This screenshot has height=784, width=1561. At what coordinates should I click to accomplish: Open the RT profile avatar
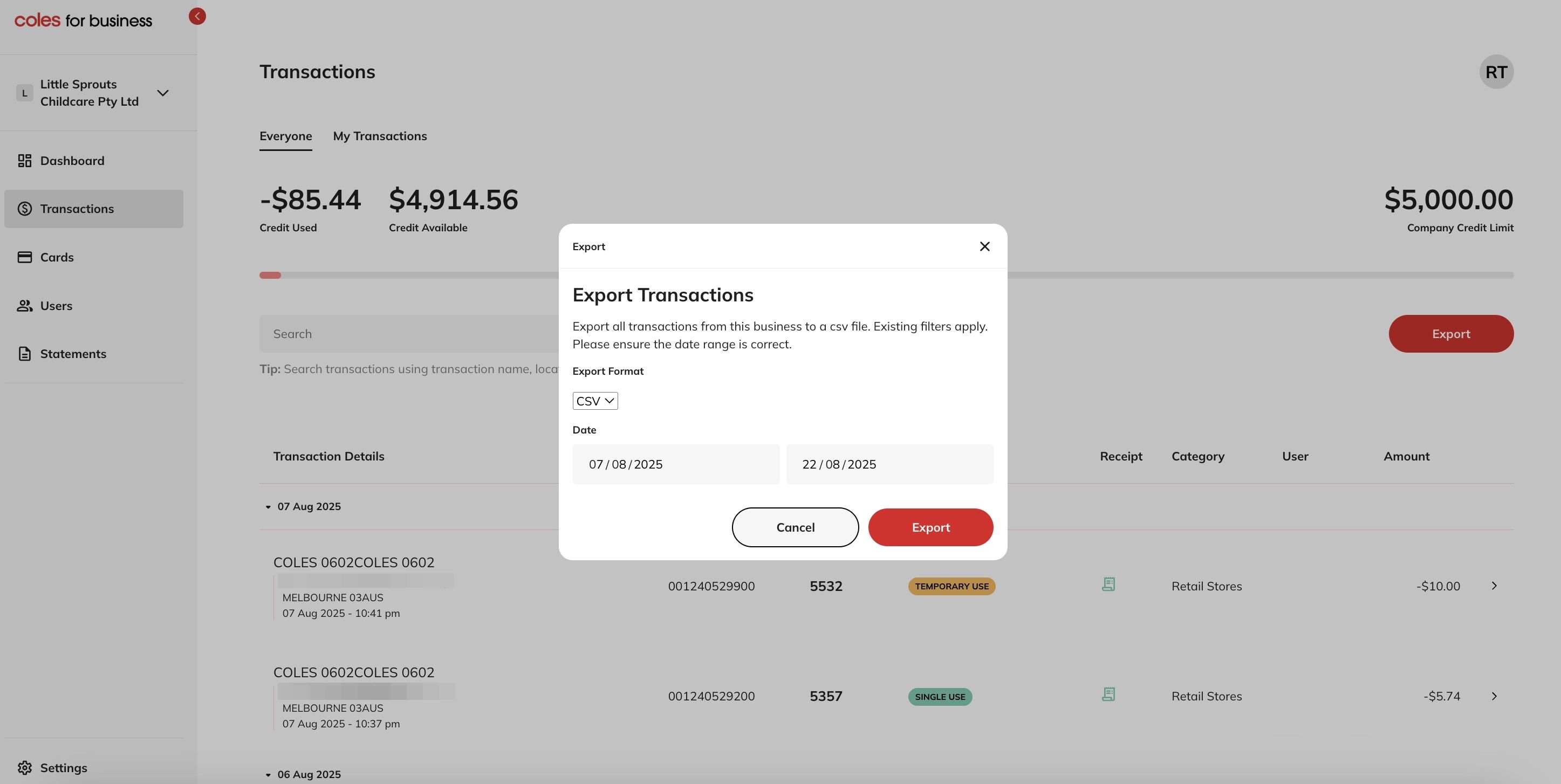click(x=1496, y=72)
